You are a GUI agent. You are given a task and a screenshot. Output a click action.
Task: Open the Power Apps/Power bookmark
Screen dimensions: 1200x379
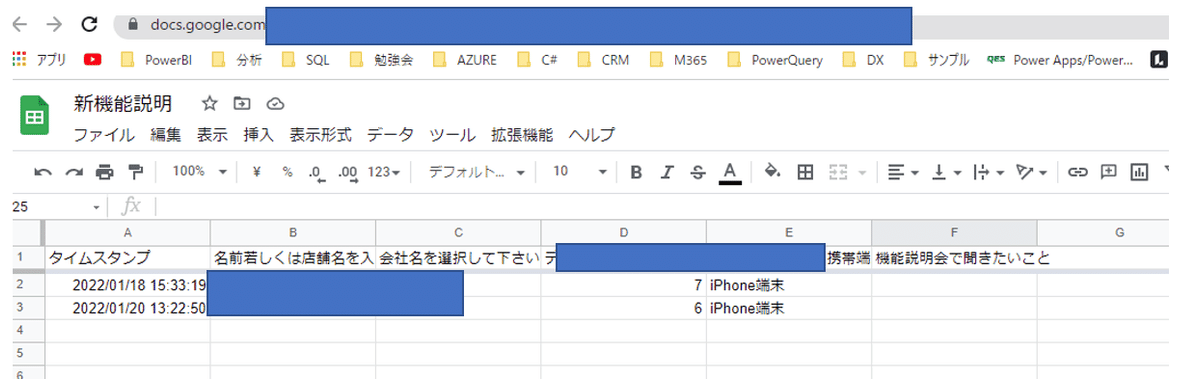tap(1060, 60)
